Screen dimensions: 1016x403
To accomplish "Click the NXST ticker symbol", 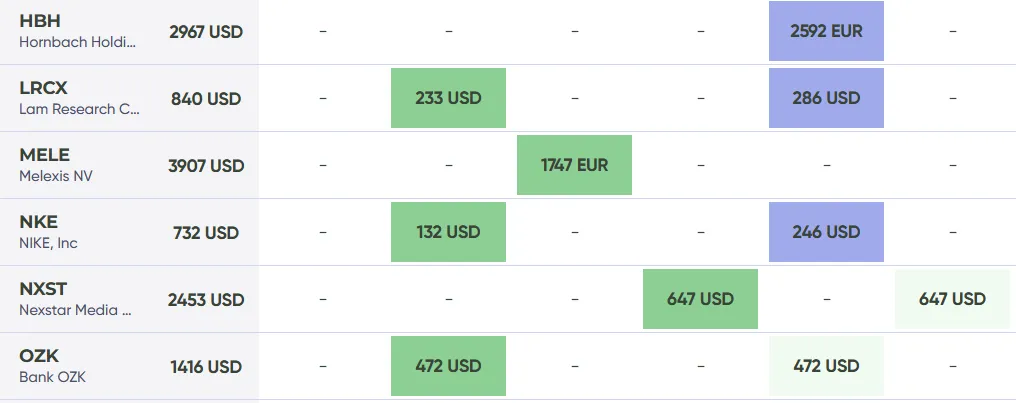I will (x=43, y=289).
